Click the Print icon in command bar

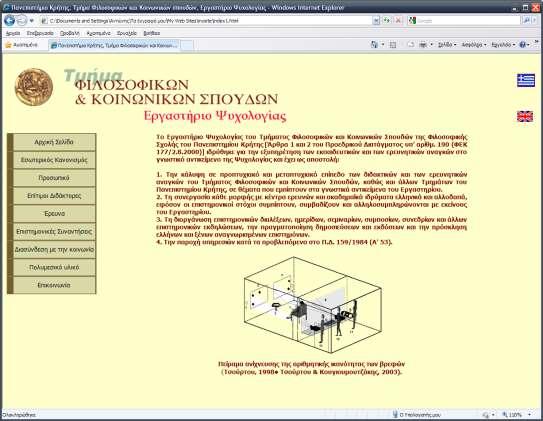pos(423,45)
